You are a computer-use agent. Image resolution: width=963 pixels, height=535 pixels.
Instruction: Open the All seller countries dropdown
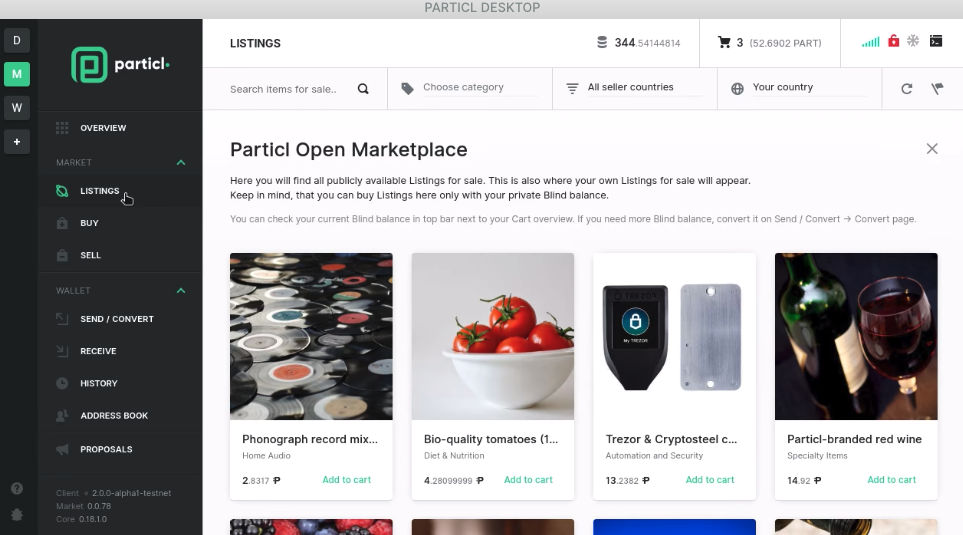coord(635,88)
